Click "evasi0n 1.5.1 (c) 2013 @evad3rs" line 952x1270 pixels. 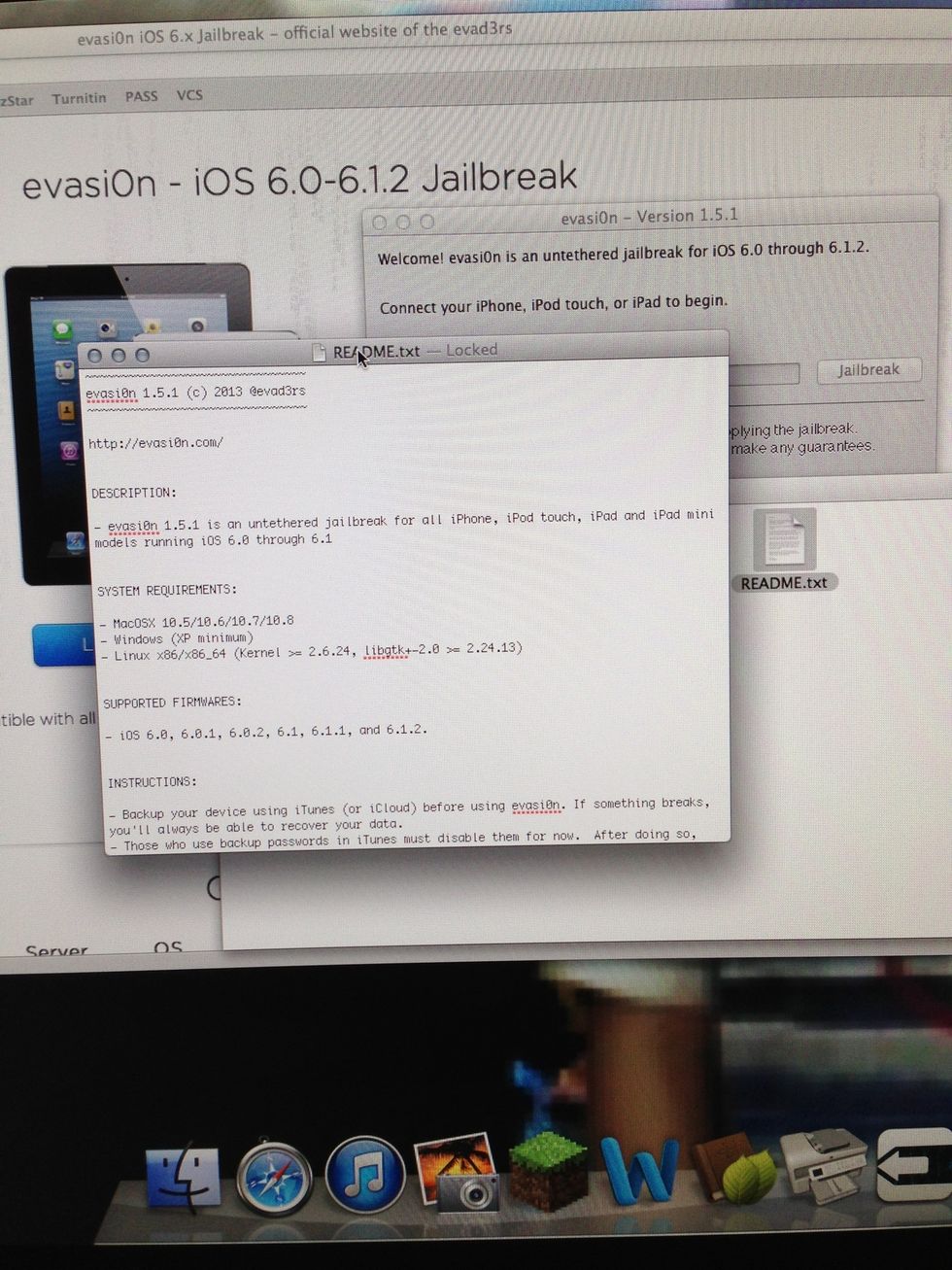tap(195, 393)
